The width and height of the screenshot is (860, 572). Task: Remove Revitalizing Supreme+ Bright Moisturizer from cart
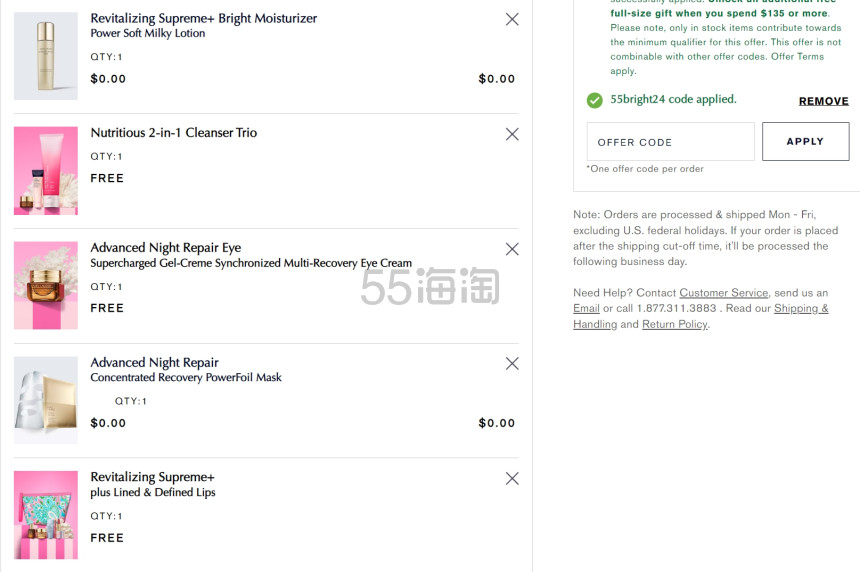512,19
